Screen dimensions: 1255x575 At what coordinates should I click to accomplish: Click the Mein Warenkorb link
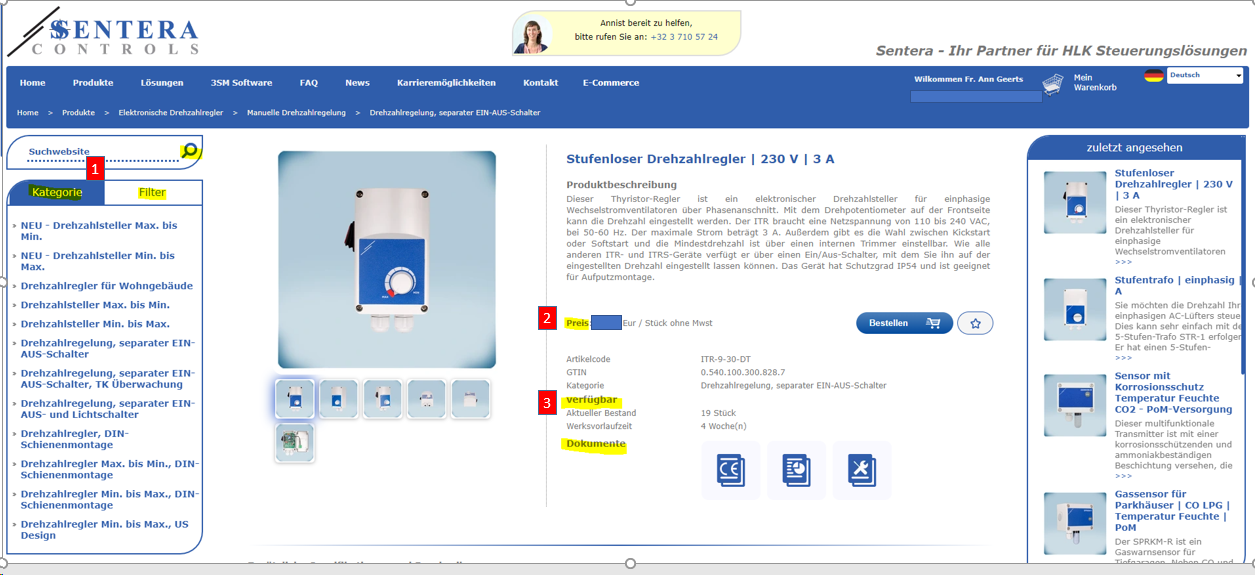(x=1095, y=82)
